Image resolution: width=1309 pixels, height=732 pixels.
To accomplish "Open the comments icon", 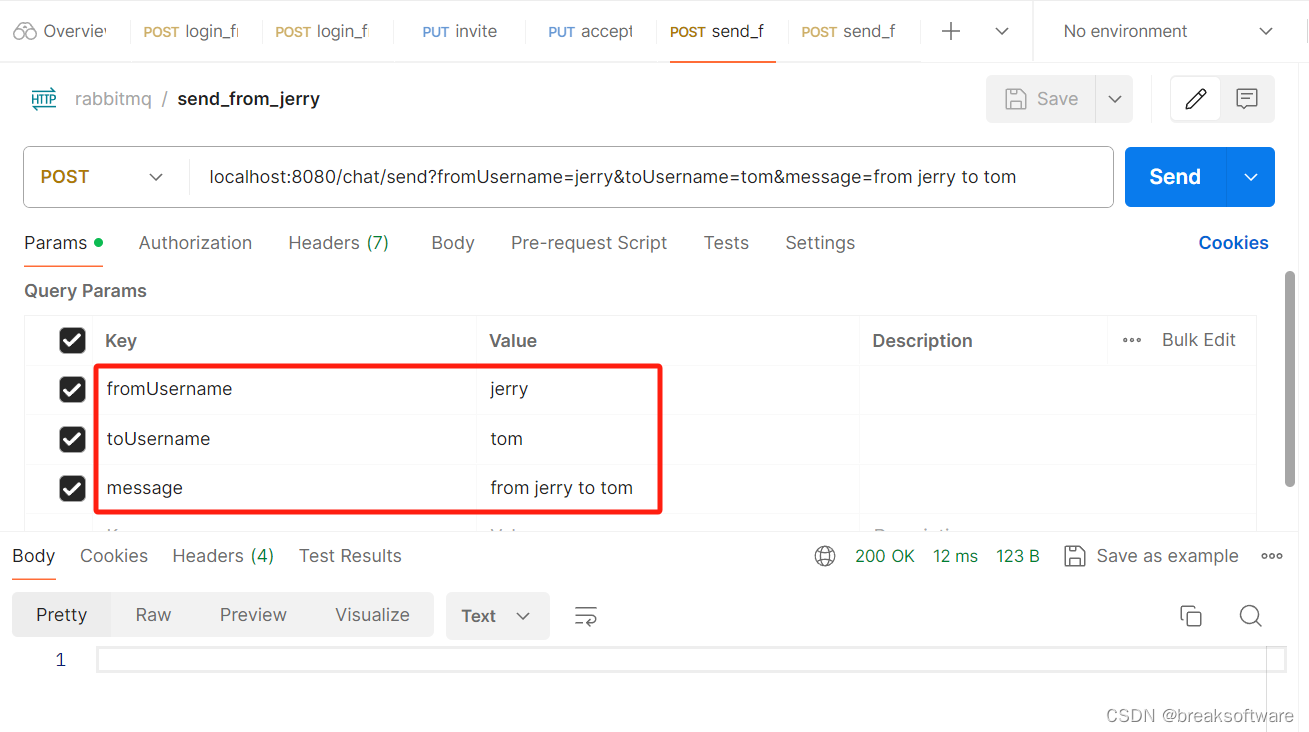I will tap(1246, 99).
